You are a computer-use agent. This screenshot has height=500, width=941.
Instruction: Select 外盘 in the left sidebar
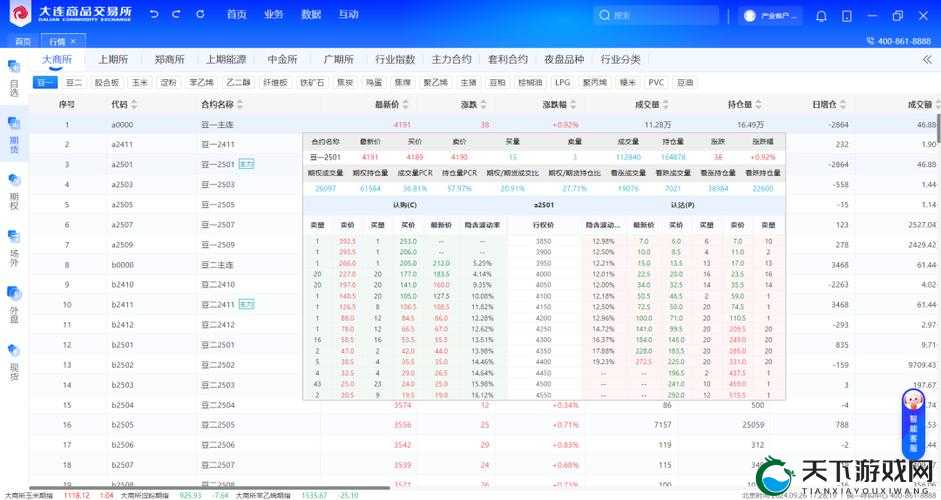point(14,305)
